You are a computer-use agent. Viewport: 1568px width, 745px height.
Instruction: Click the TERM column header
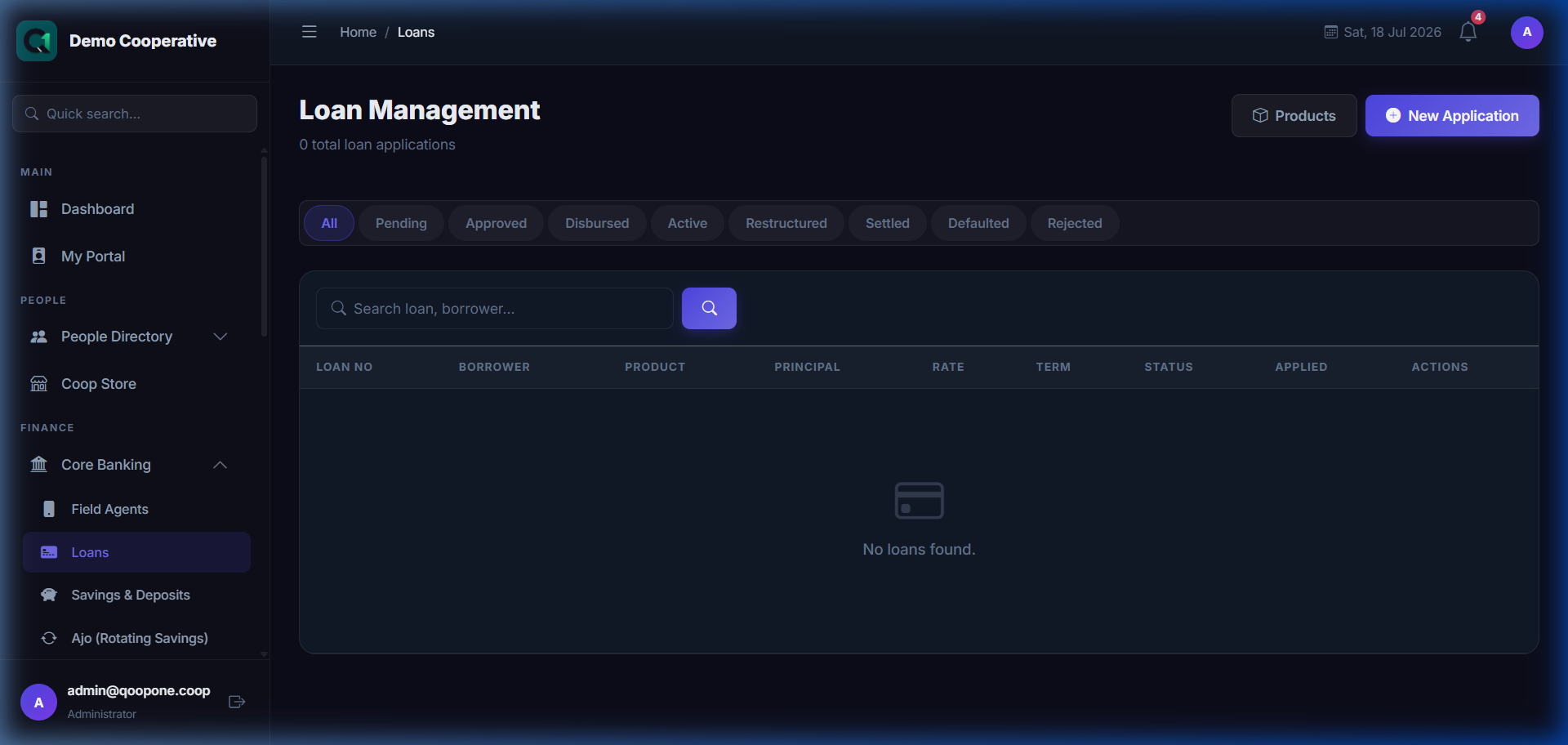(1053, 367)
